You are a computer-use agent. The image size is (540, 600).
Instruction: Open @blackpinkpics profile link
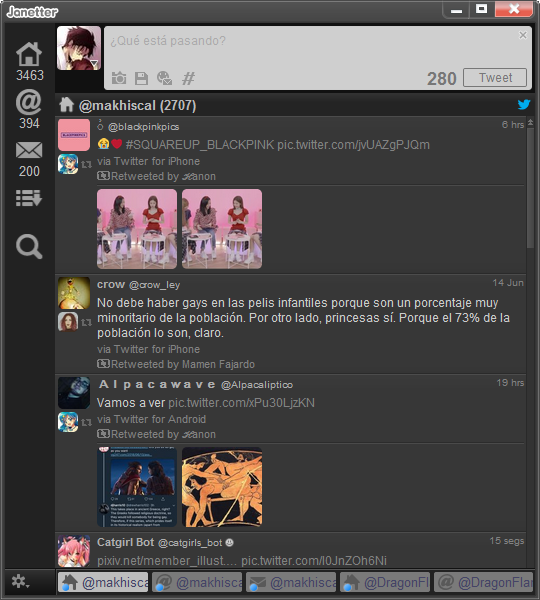[144, 127]
